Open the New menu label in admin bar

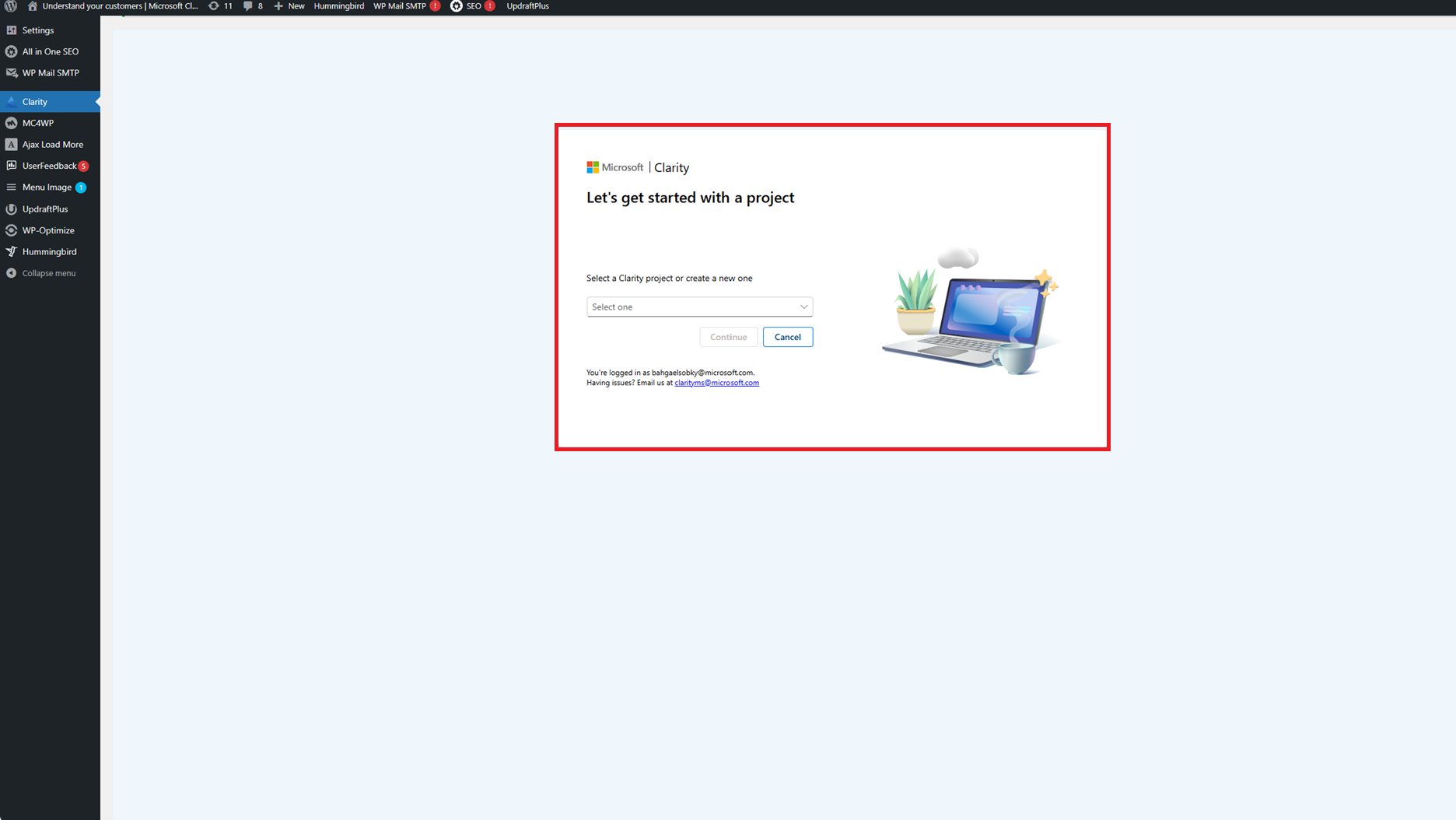coord(296,6)
